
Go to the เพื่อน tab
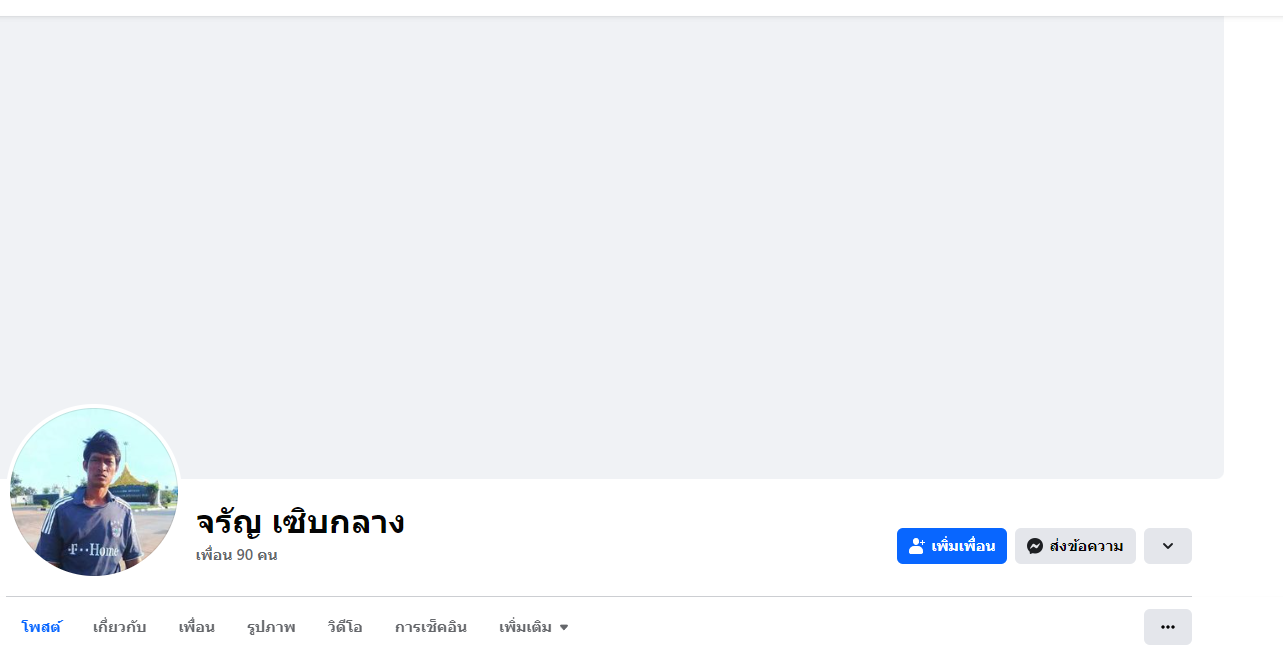pyautogui.click(x=196, y=628)
